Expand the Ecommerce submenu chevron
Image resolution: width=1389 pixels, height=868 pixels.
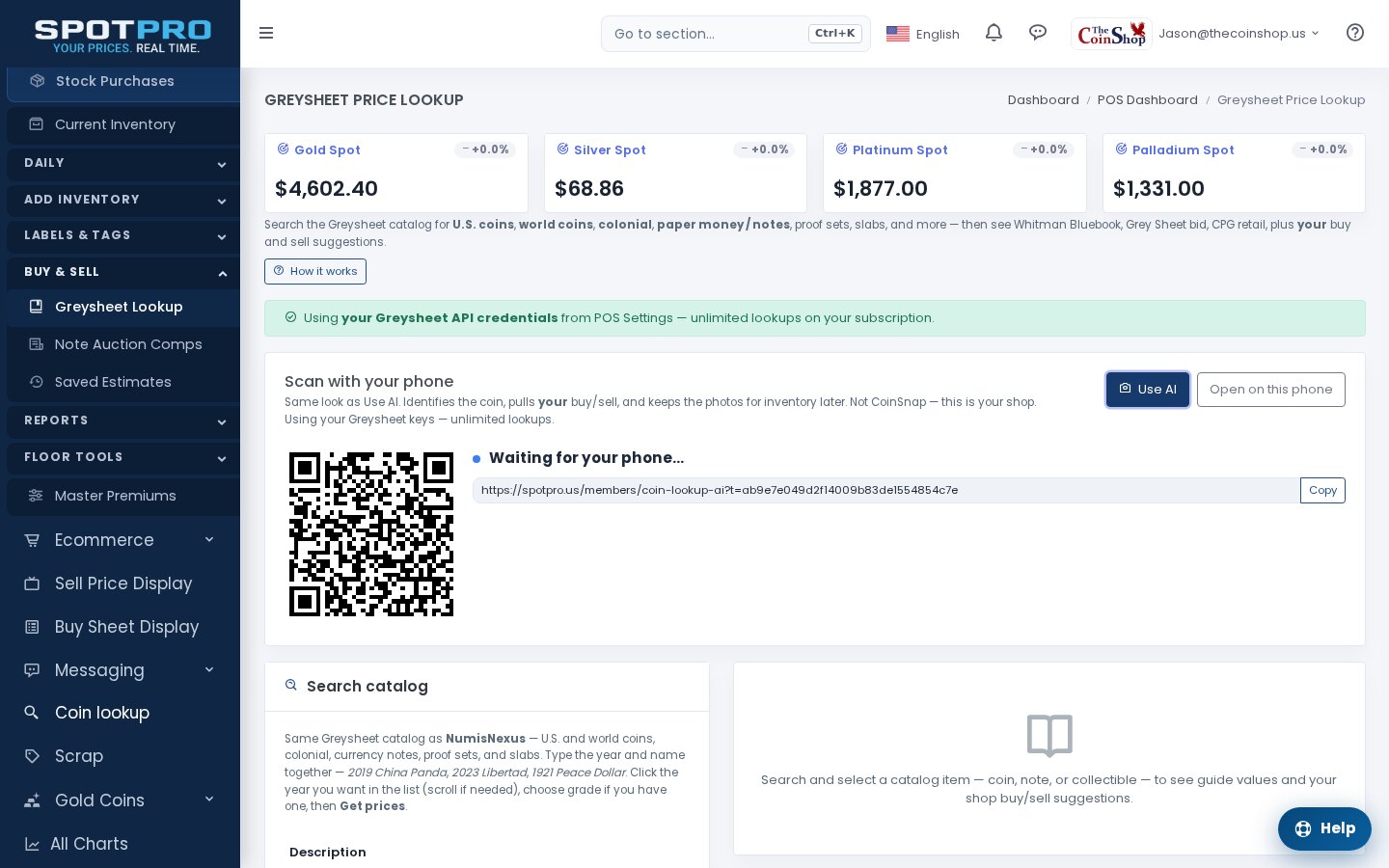click(209, 539)
